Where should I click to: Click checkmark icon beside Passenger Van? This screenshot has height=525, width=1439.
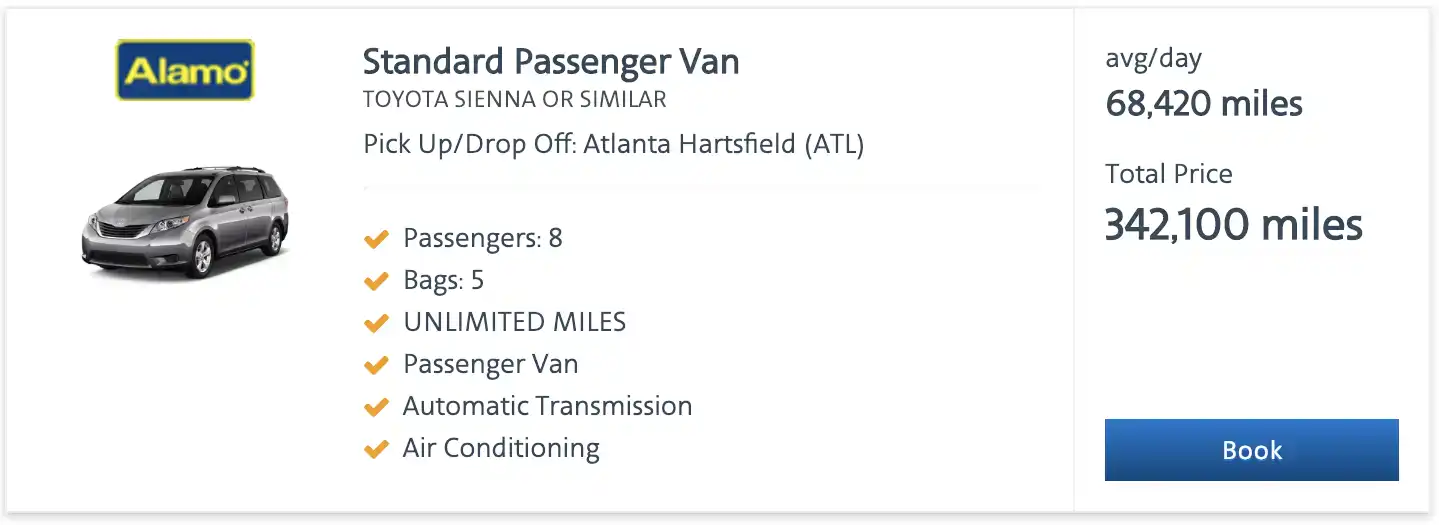[x=376, y=365]
